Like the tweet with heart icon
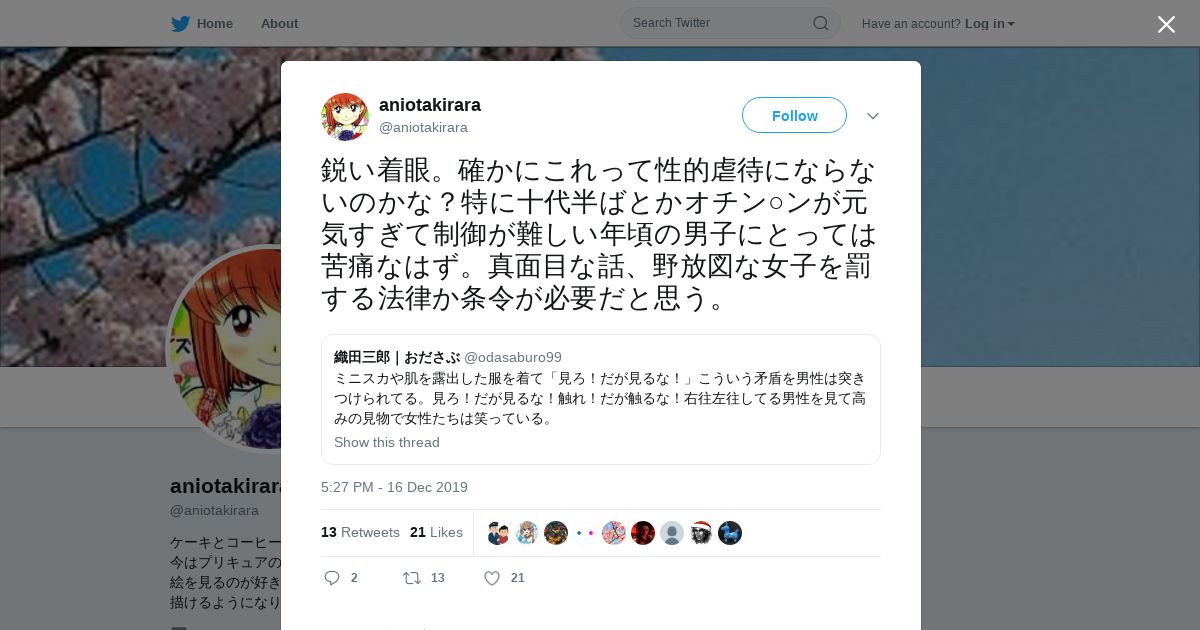 tap(492, 578)
